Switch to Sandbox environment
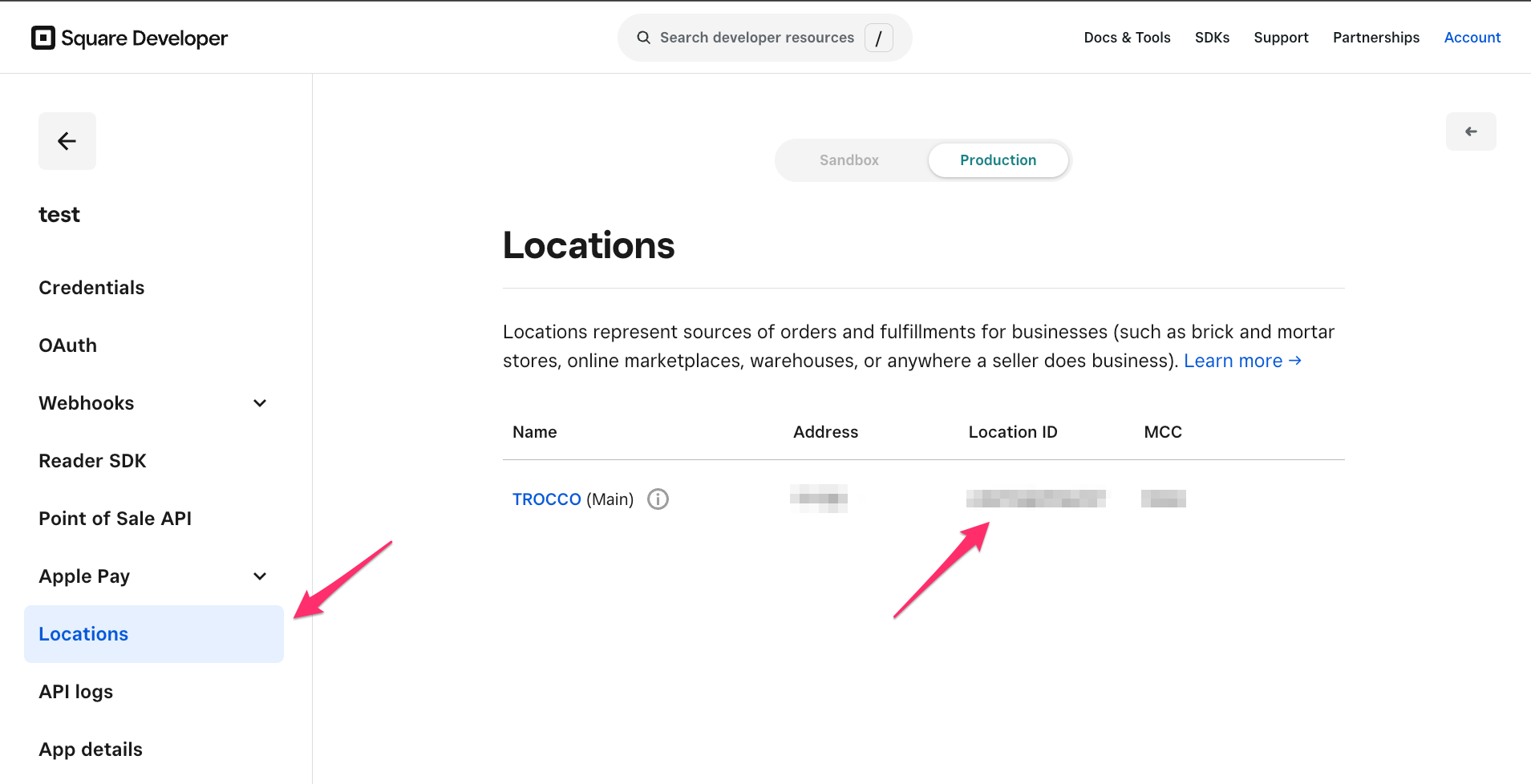The width and height of the screenshot is (1531, 784). (x=849, y=160)
